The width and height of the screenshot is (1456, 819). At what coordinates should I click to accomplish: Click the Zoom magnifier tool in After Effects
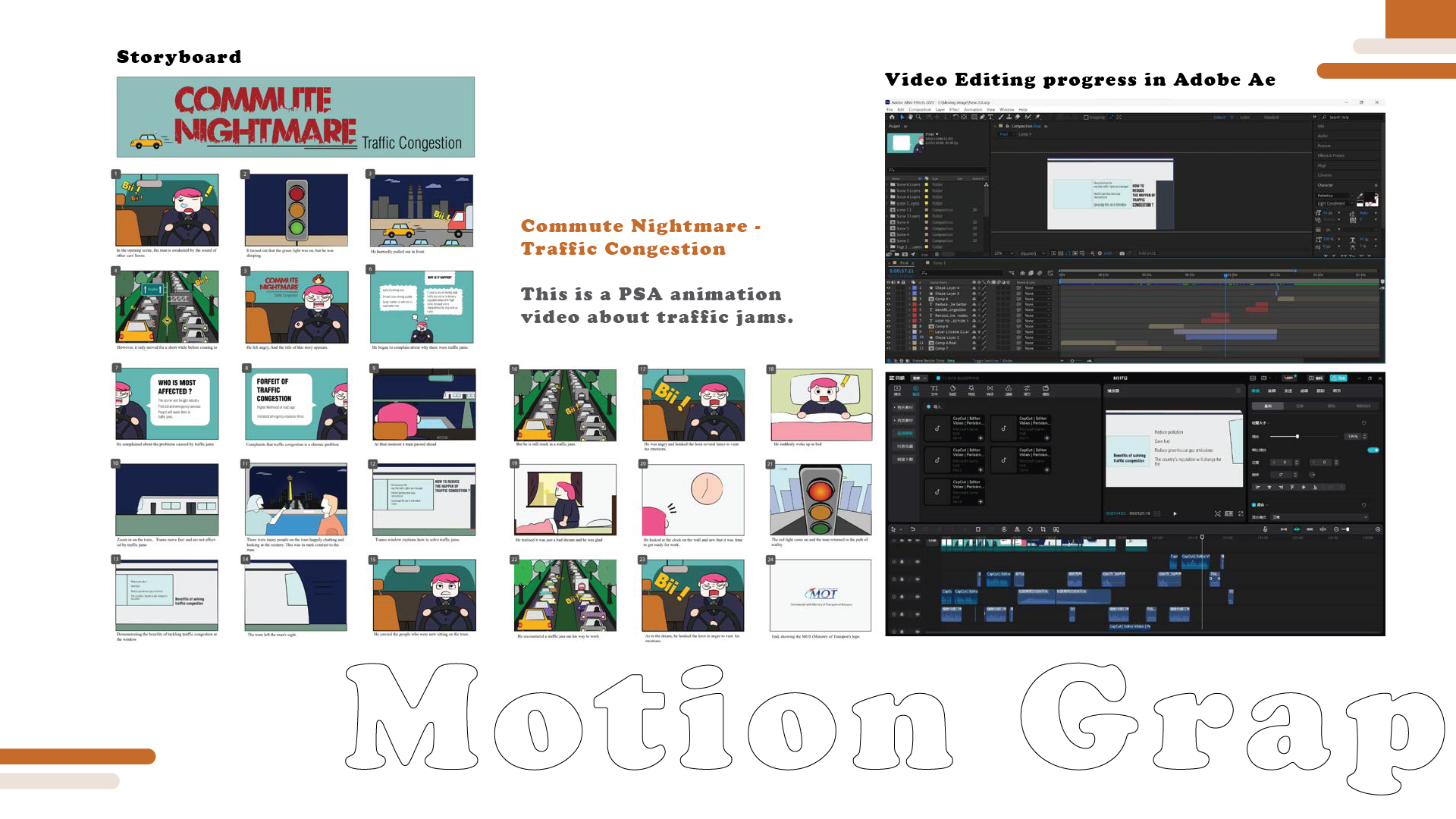tap(918, 118)
